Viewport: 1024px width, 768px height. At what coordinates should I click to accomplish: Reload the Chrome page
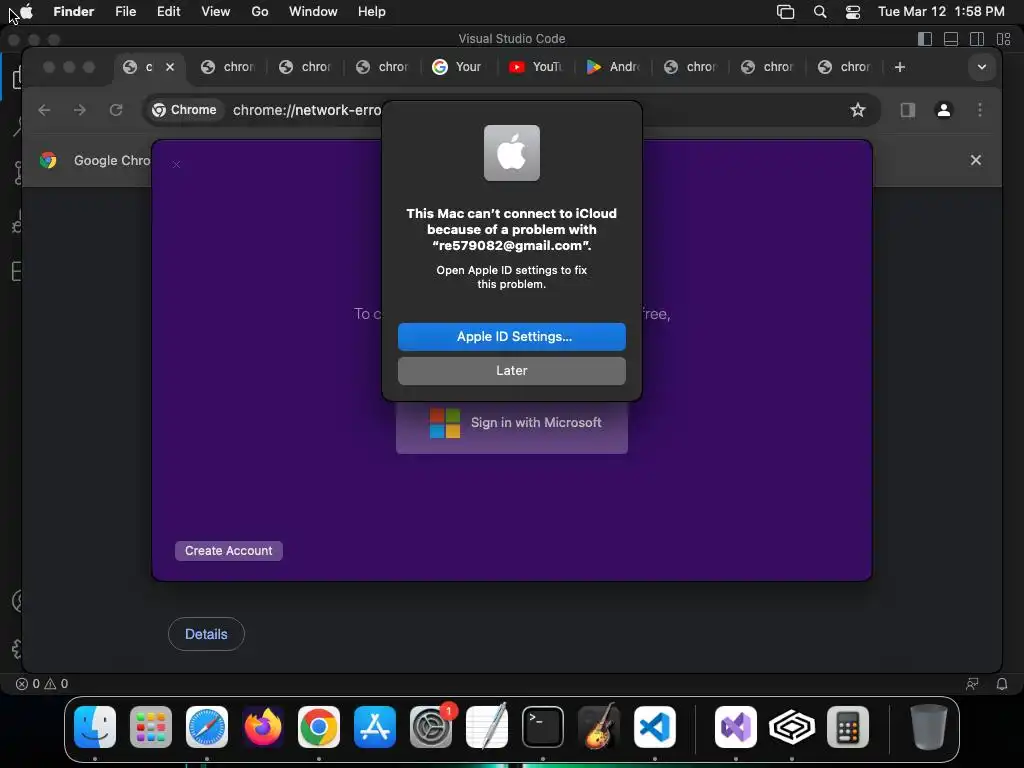116,110
